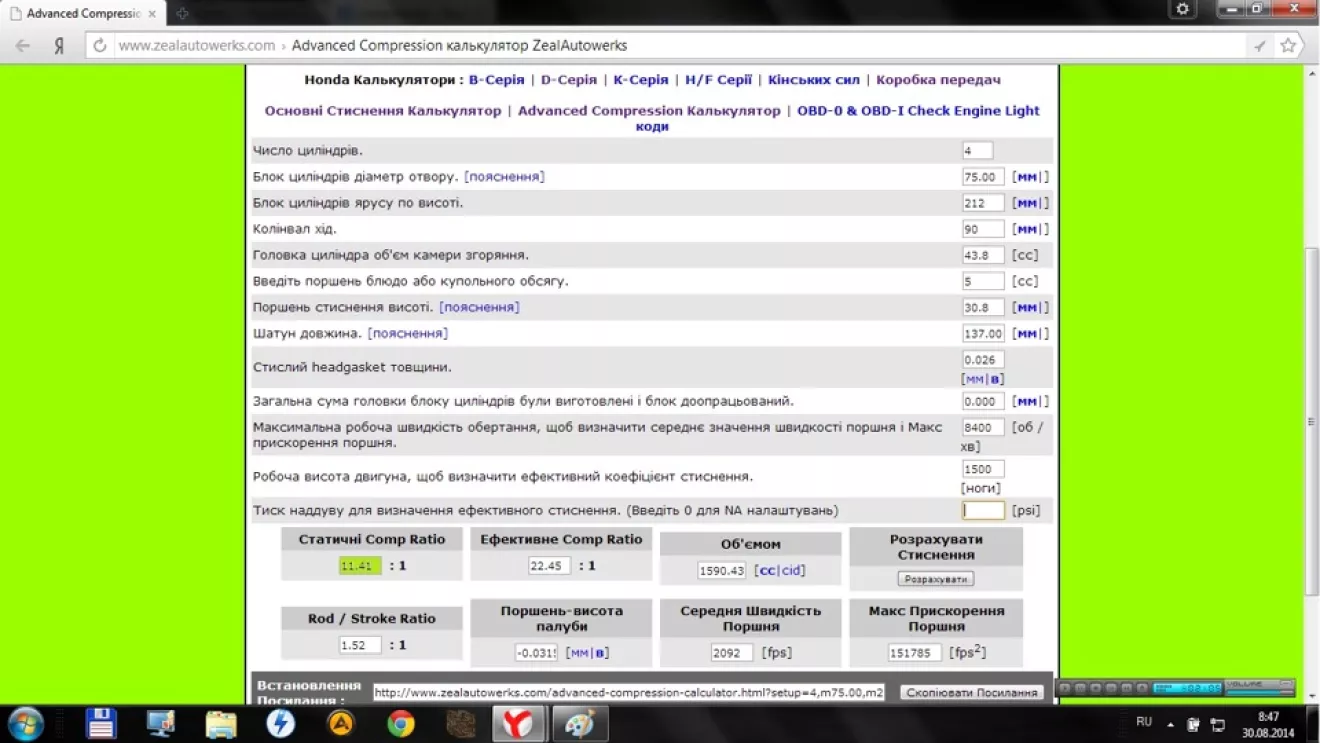Open the Кінських сил calculator link
Screen dimensions: 1320x743
pos(814,80)
